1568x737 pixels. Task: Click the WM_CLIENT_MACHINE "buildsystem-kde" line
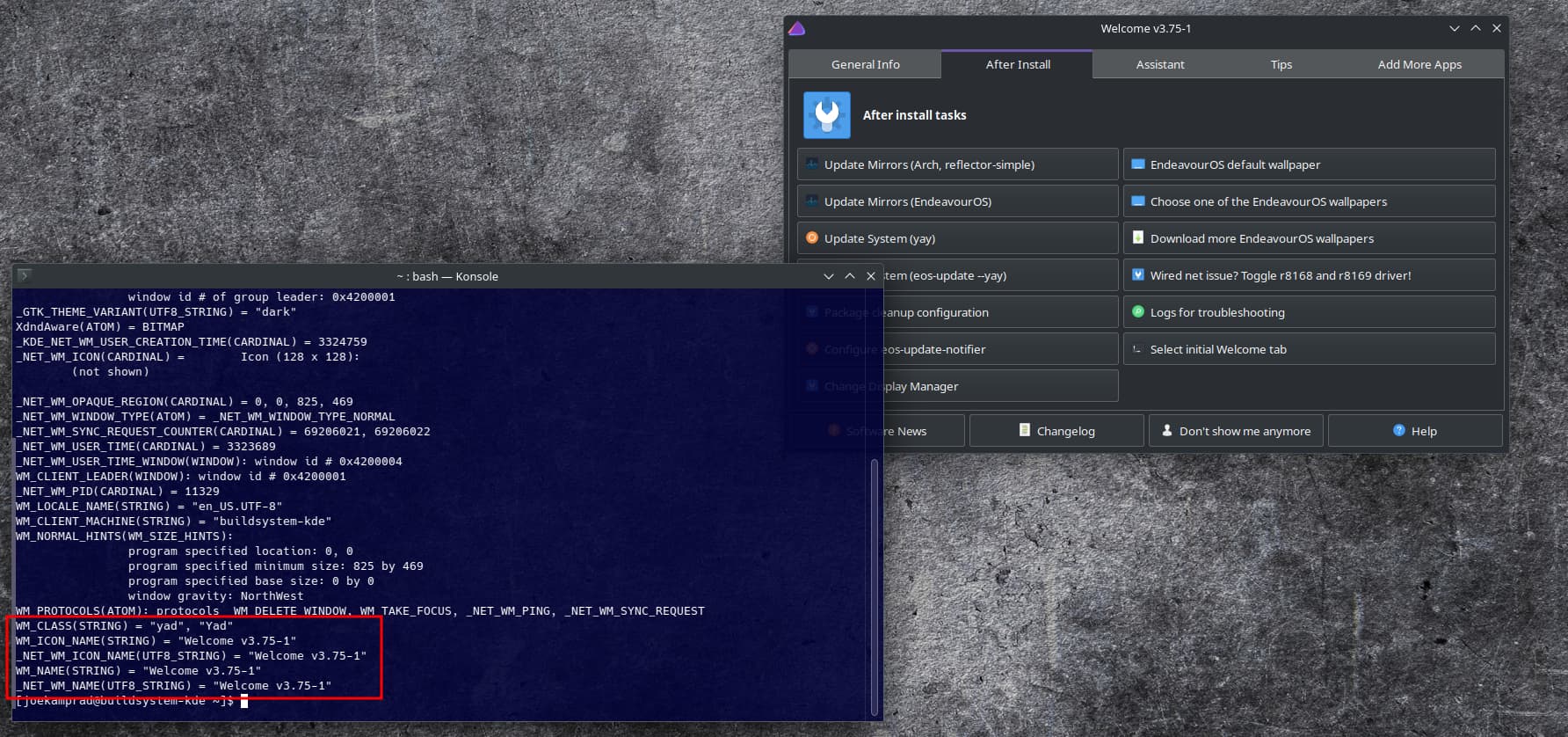(x=174, y=522)
